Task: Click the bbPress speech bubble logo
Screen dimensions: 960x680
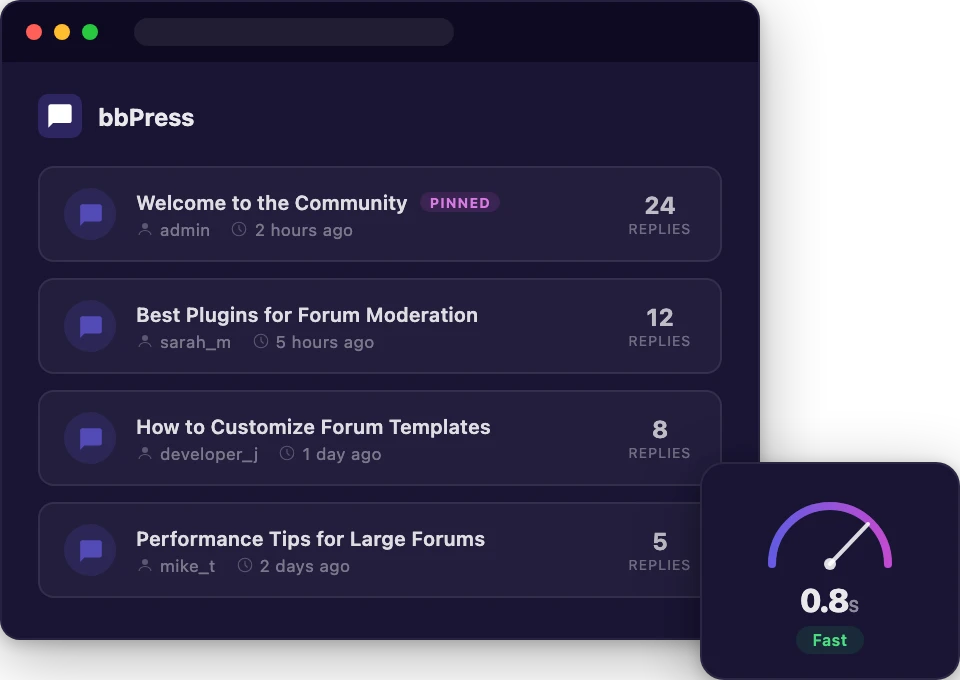Action: tap(59, 116)
